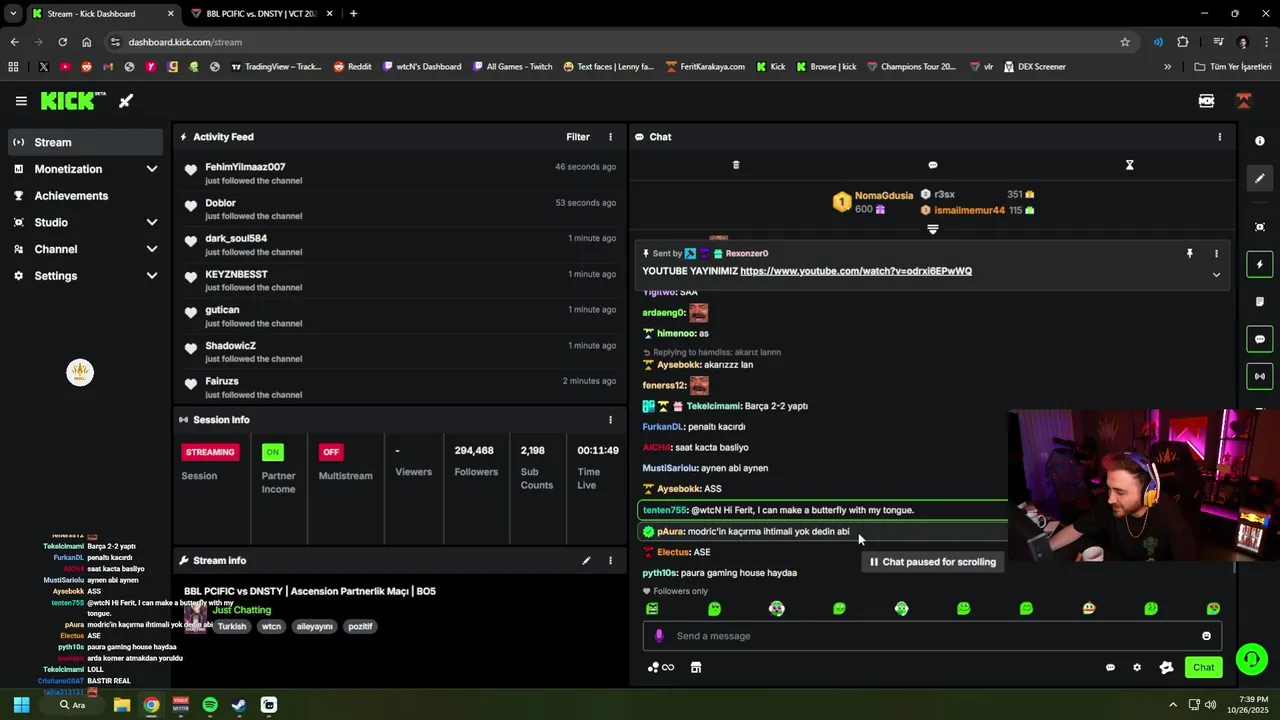Click the store shop icon below the message box
This screenshot has height=720, width=1280.
pyautogui.click(x=696, y=667)
